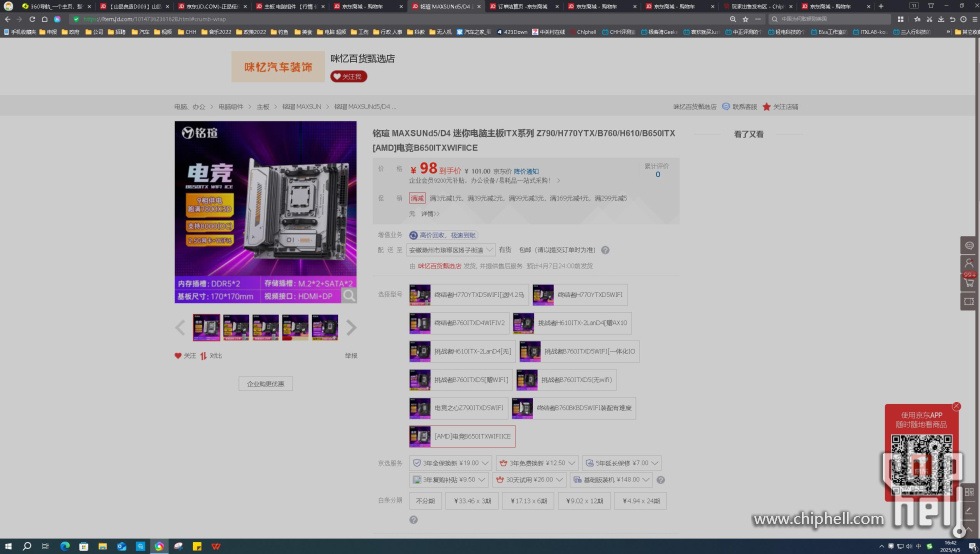The image size is (980, 554).
Task: Choose ¥33.46 x 3期 installment
Action: (x=472, y=501)
